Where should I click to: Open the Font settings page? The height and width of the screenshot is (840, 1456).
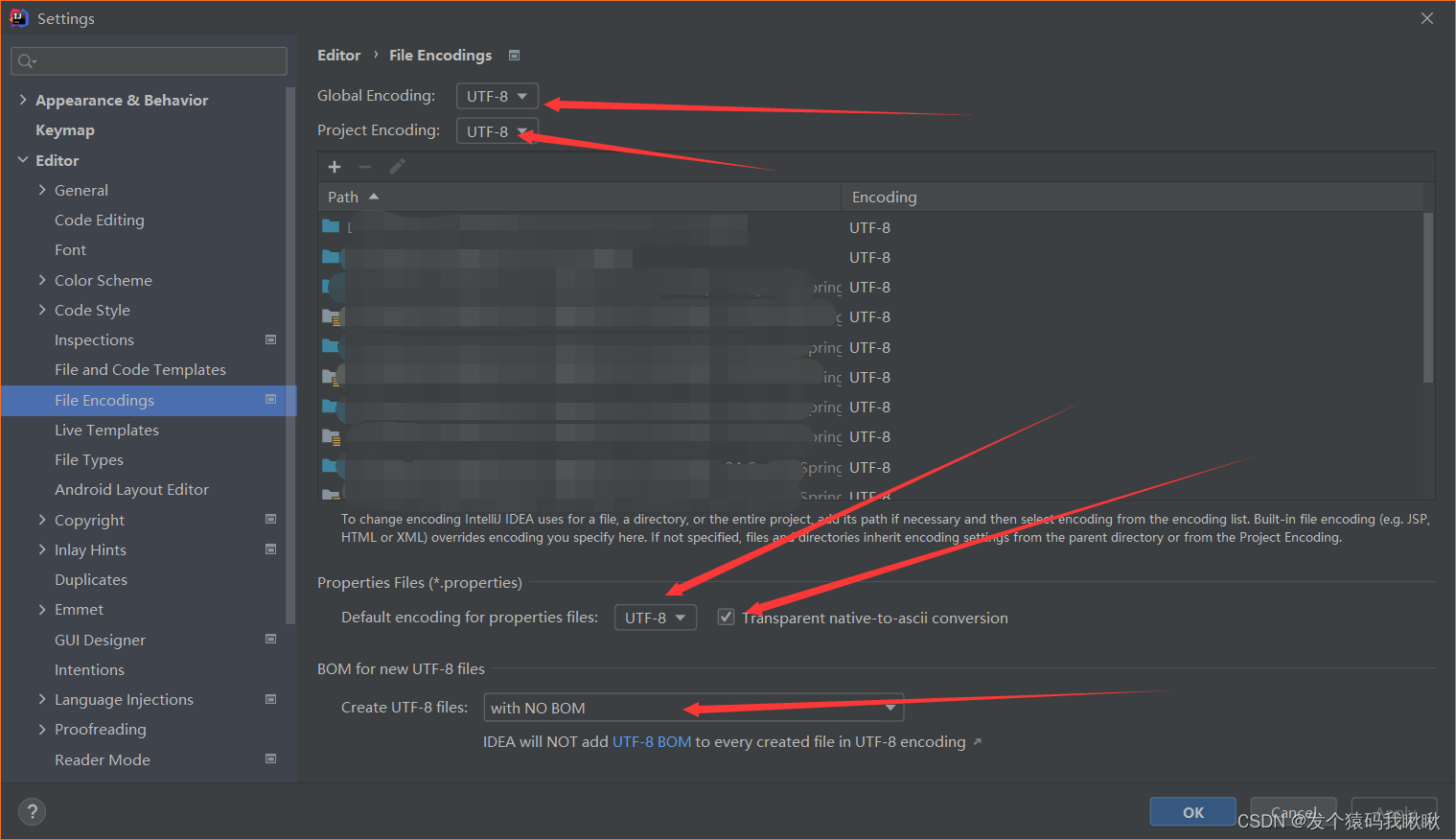(70, 249)
